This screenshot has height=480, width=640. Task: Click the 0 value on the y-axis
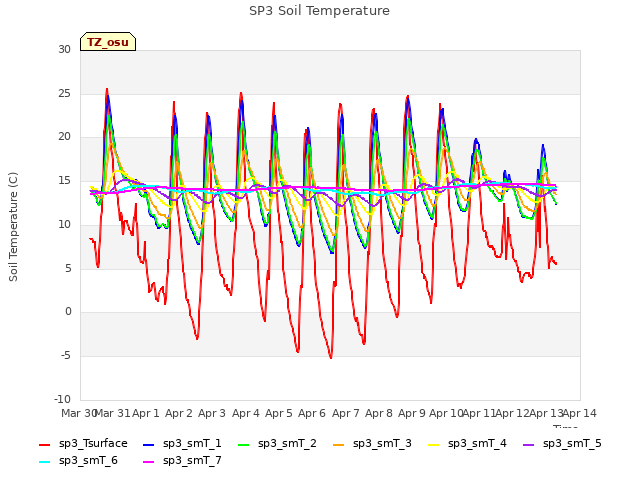tap(68, 311)
